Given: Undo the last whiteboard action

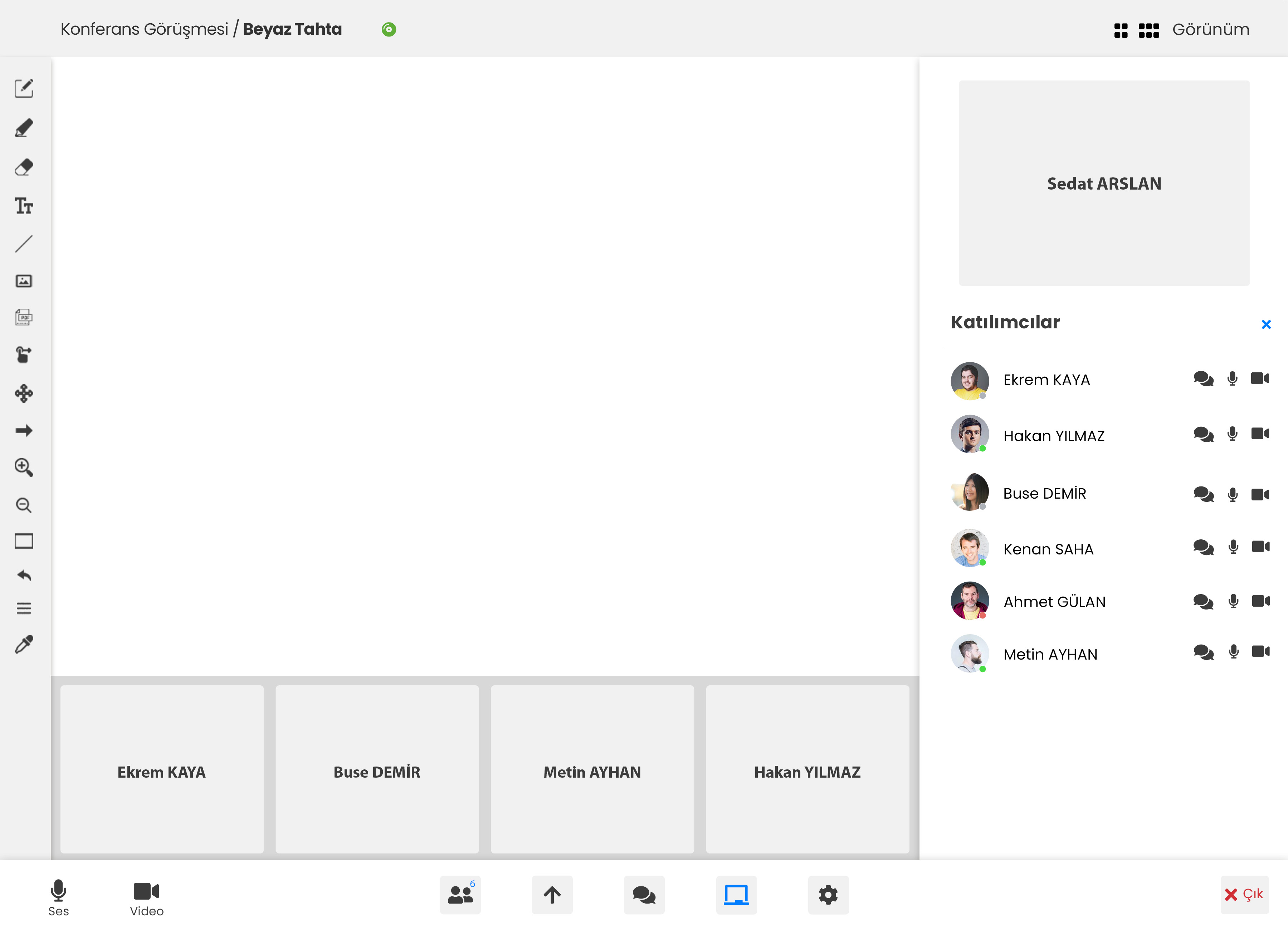Looking at the screenshot, I should tap(24, 576).
